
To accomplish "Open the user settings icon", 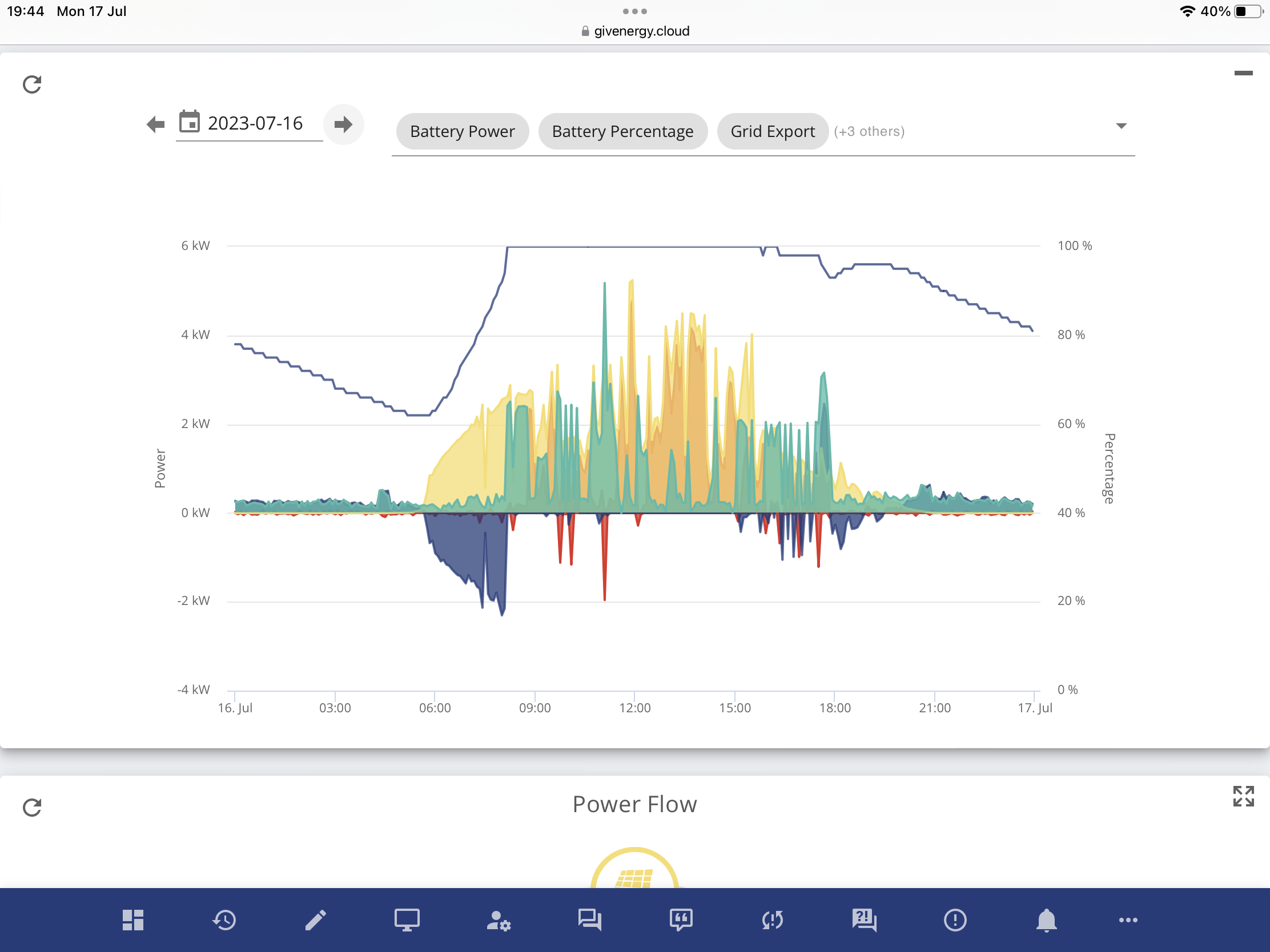I will [x=499, y=921].
